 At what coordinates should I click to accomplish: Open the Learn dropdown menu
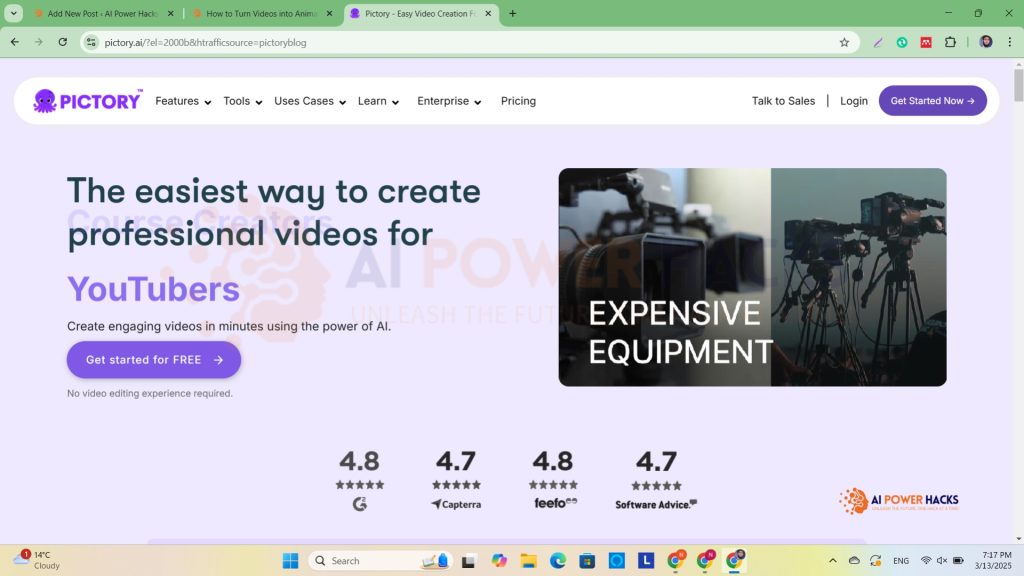pos(378,101)
